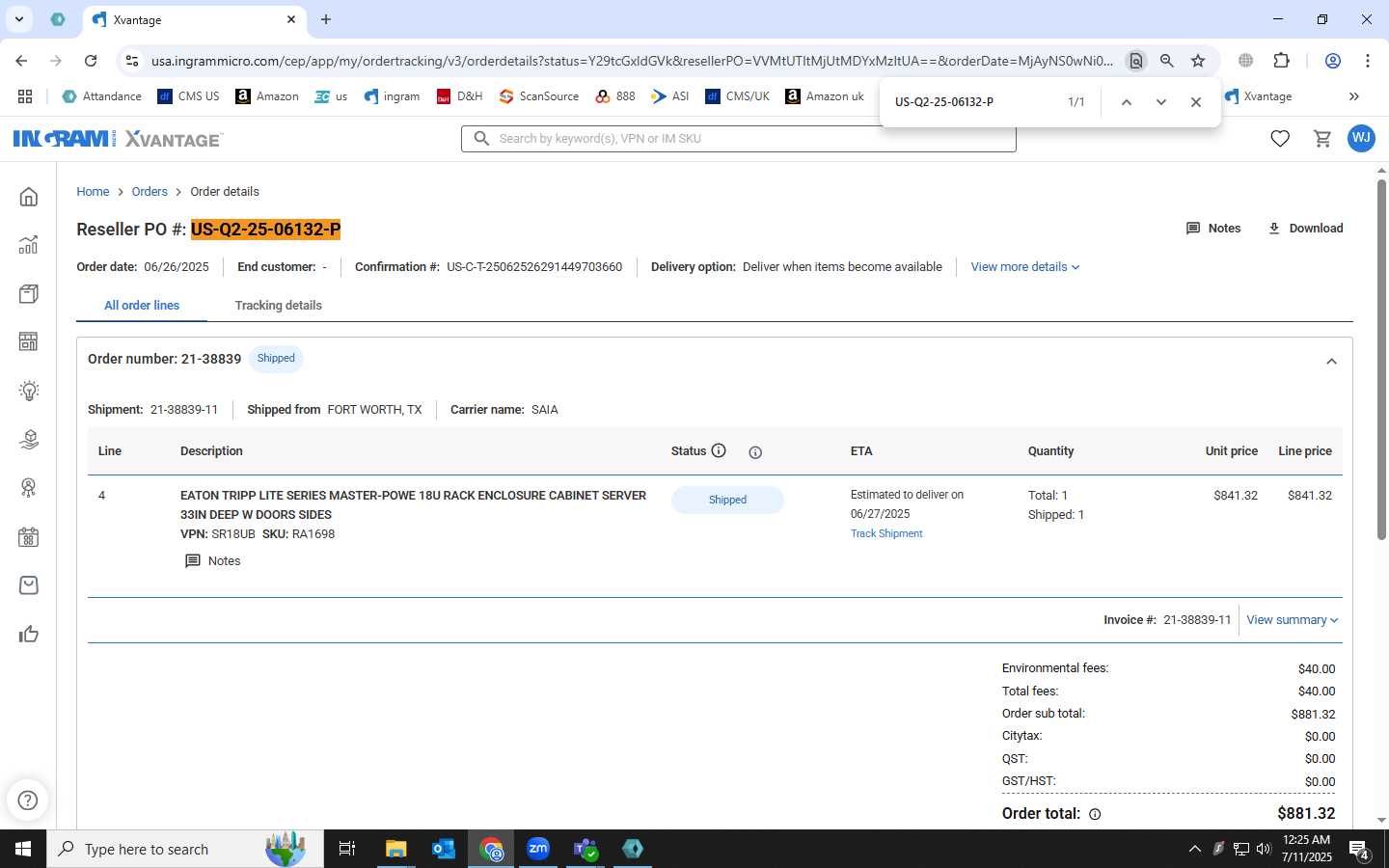Show more bookmarks chevron
The height and width of the screenshot is (868, 1389).
tap(1354, 96)
